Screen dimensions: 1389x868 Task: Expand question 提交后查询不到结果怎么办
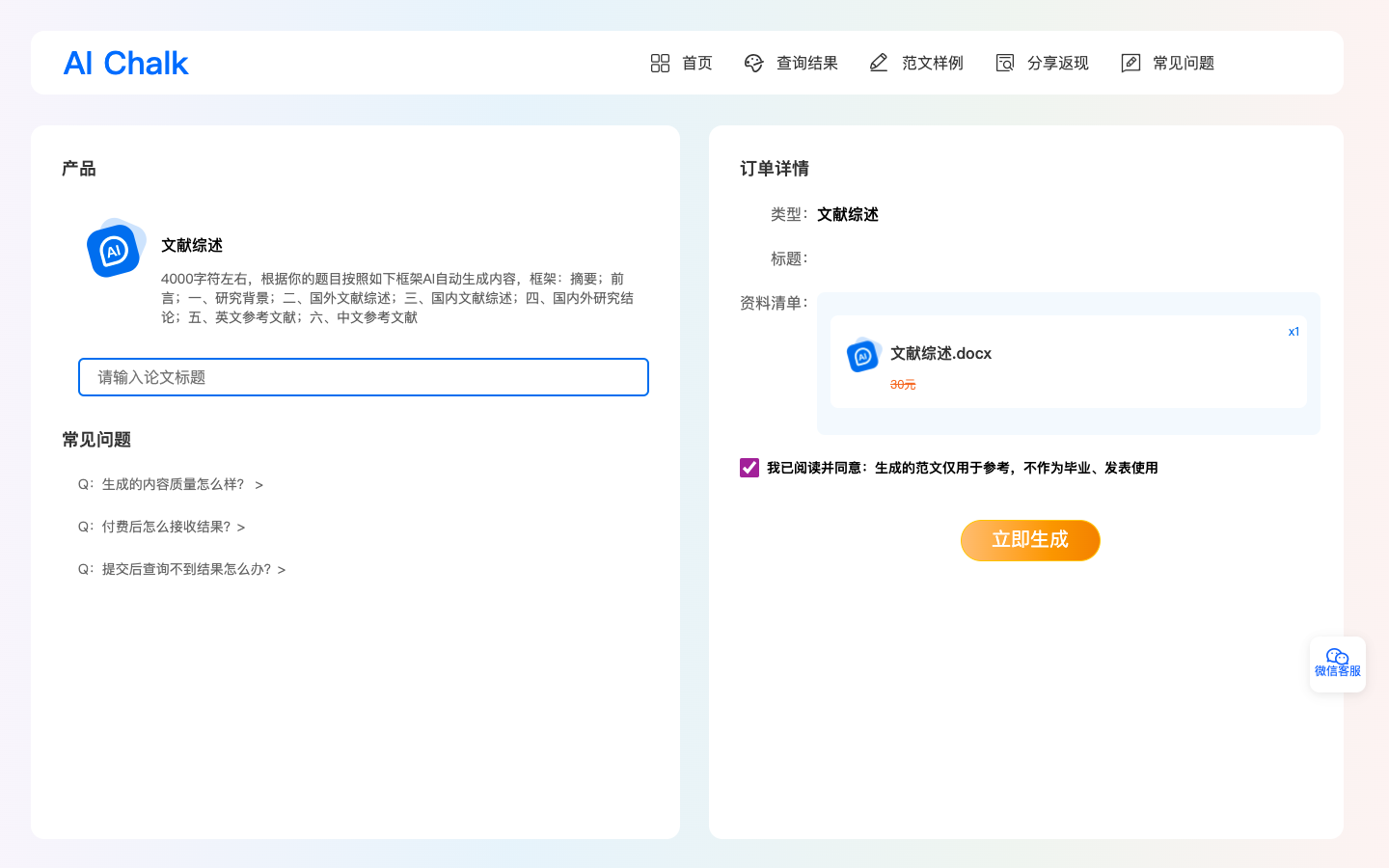[182, 569]
